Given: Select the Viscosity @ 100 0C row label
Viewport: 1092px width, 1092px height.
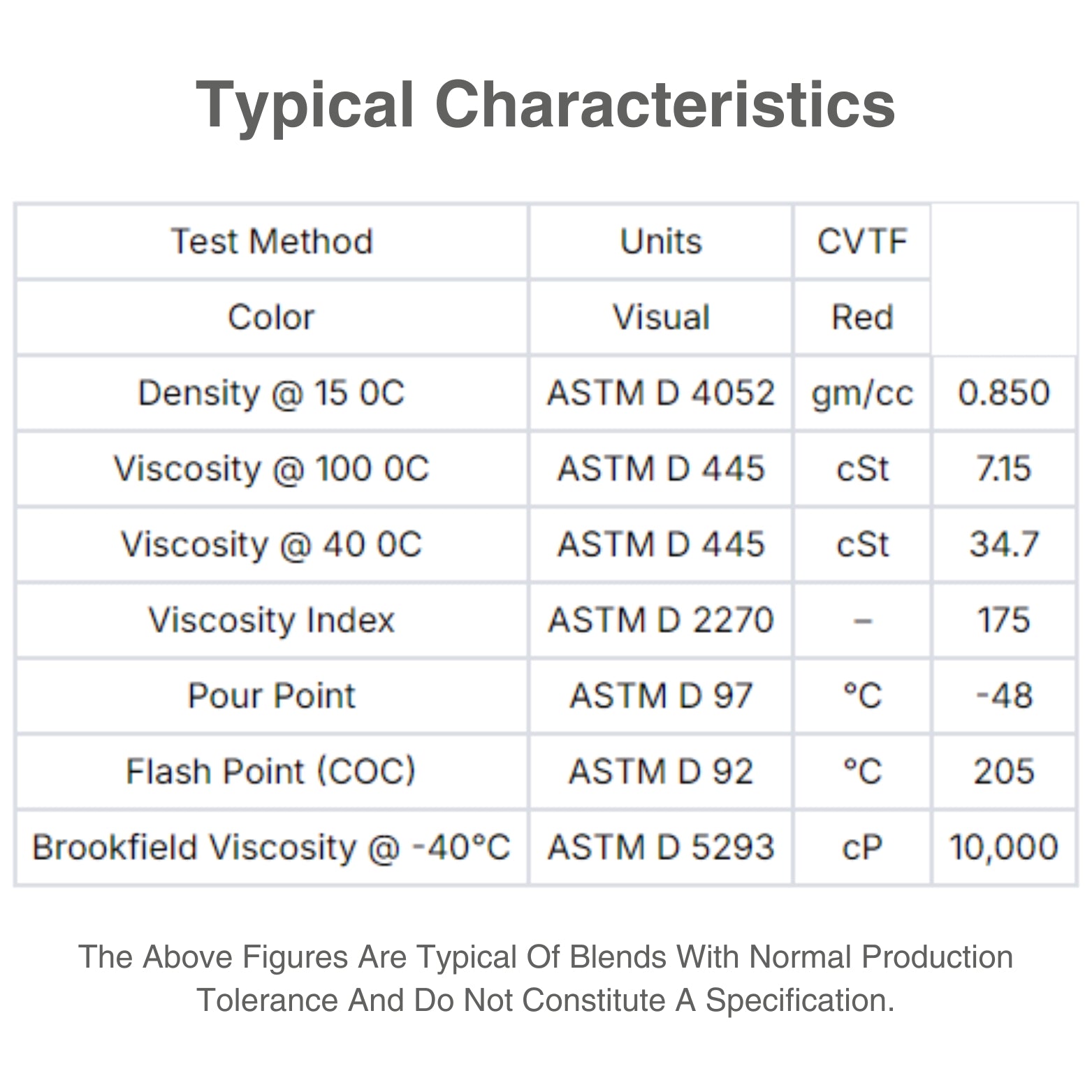Looking at the screenshot, I should 272,469.
